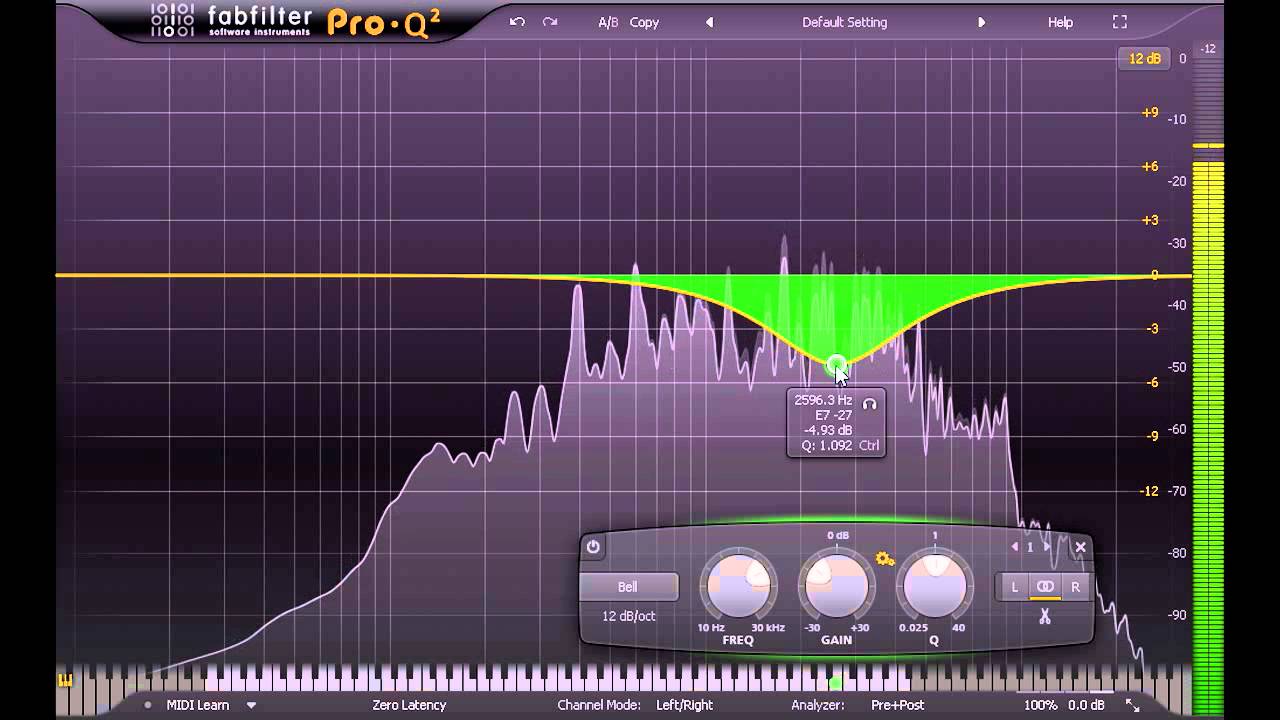Toggle the yellow piano keyboard display icon
The height and width of the screenshot is (720, 1280).
66,680
